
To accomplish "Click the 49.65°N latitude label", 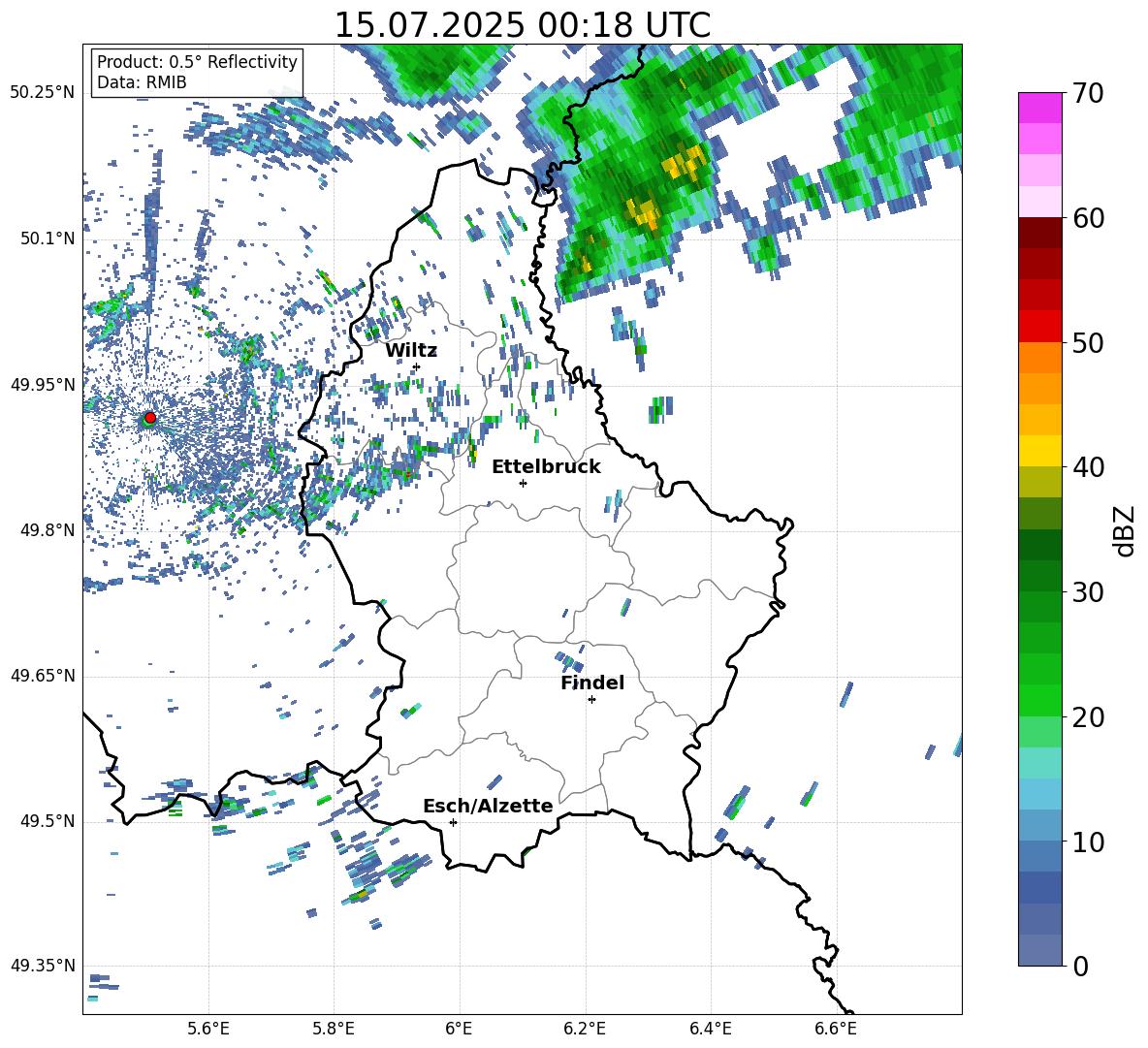I will [x=43, y=676].
